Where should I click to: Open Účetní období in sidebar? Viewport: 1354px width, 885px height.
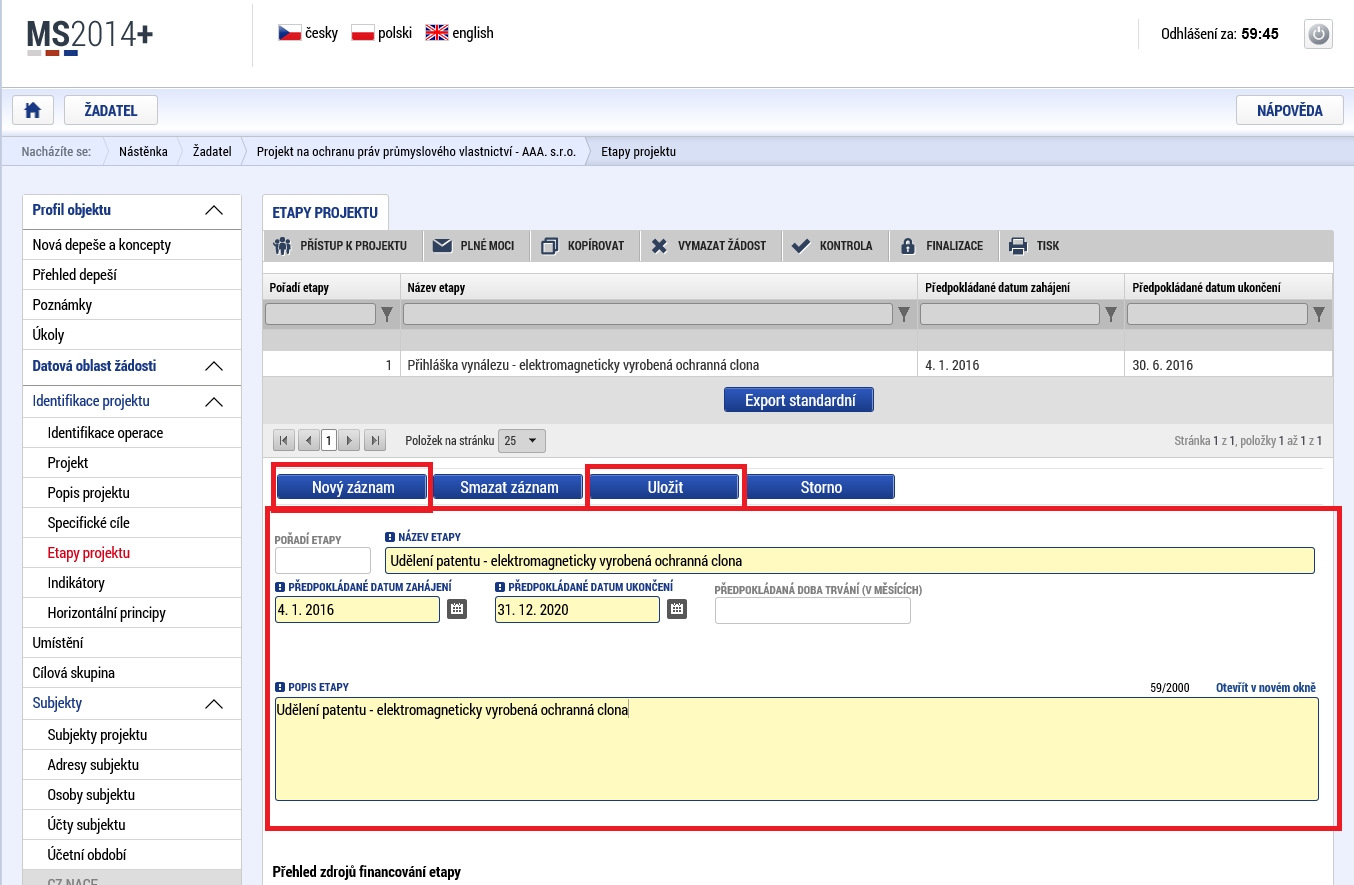tap(132, 855)
